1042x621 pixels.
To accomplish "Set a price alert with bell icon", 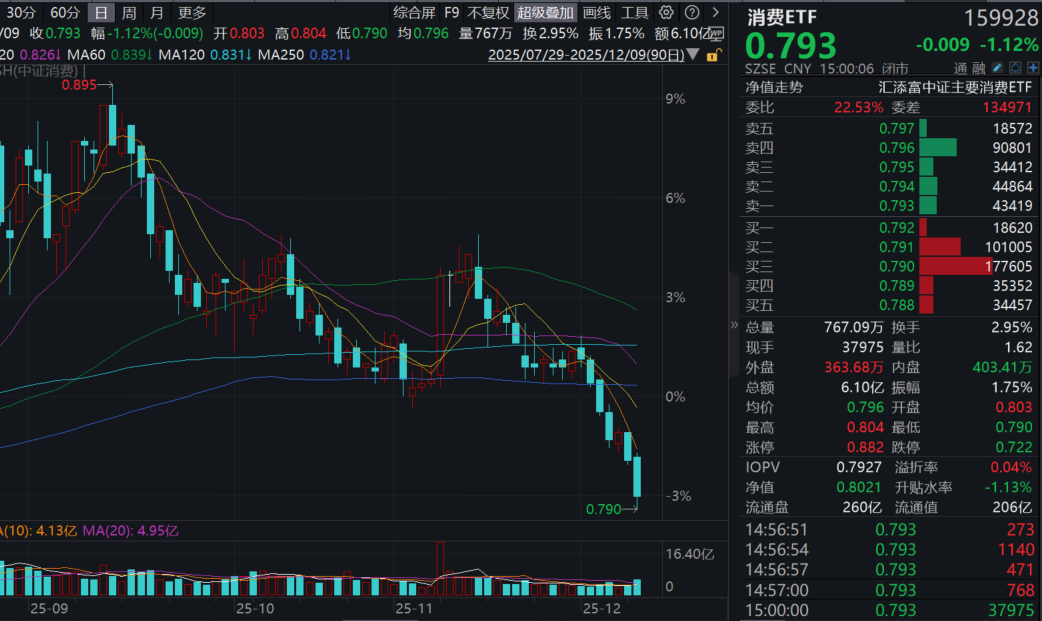I will click(x=1015, y=68).
